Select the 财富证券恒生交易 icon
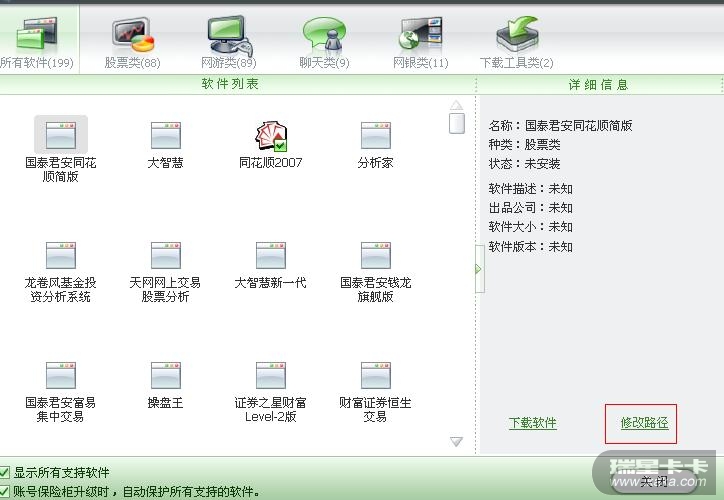The height and width of the screenshot is (500, 724). (x=375, y=375)
